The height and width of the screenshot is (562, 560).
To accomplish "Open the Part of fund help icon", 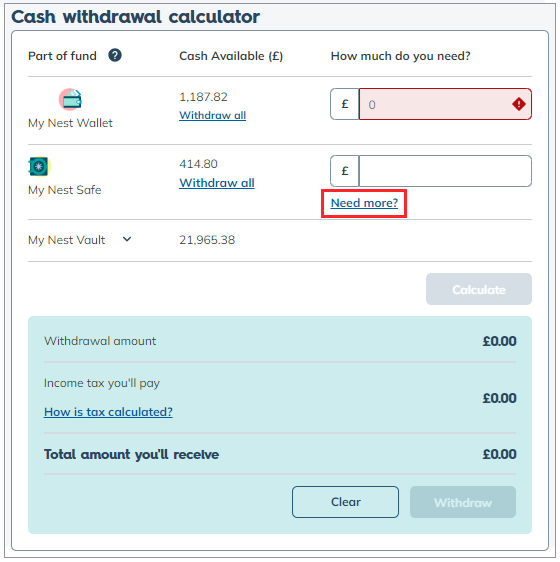I will click(x=115, y=55).
